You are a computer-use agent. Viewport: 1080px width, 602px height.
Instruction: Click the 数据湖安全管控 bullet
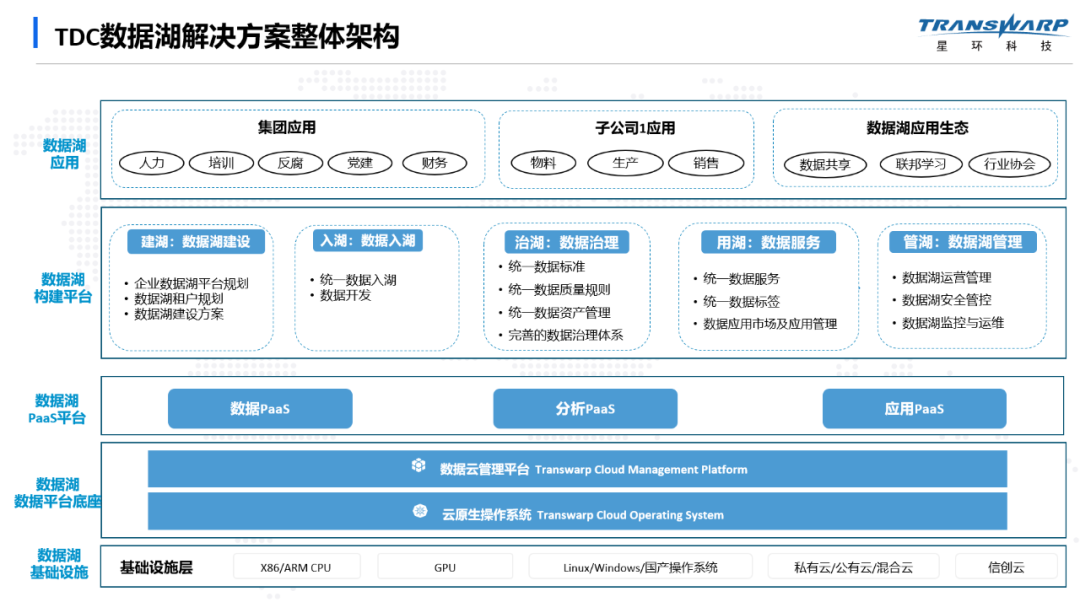[x=946, y=300]
